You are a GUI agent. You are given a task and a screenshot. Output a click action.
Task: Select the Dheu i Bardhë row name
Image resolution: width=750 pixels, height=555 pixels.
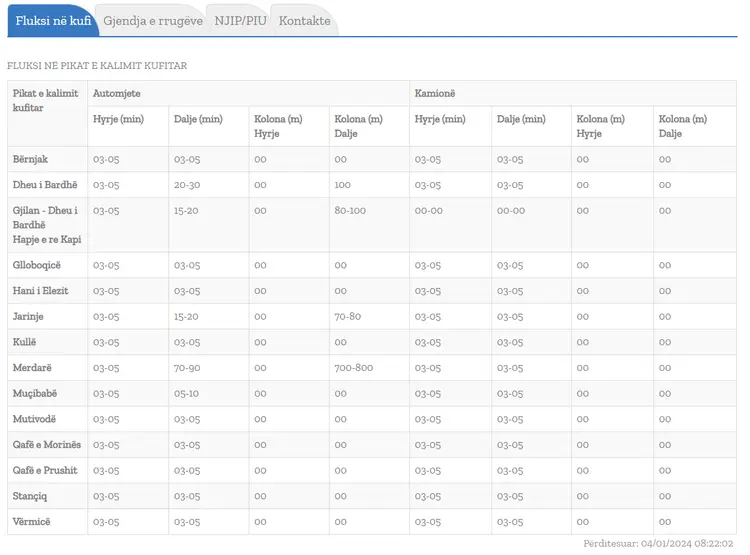coord(45,185)
